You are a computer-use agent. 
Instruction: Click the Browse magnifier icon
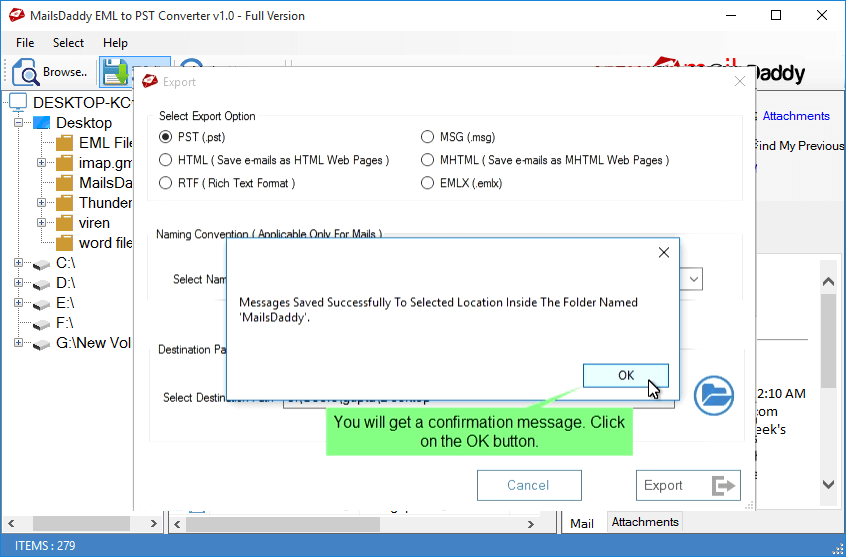(x=25, y=72)
